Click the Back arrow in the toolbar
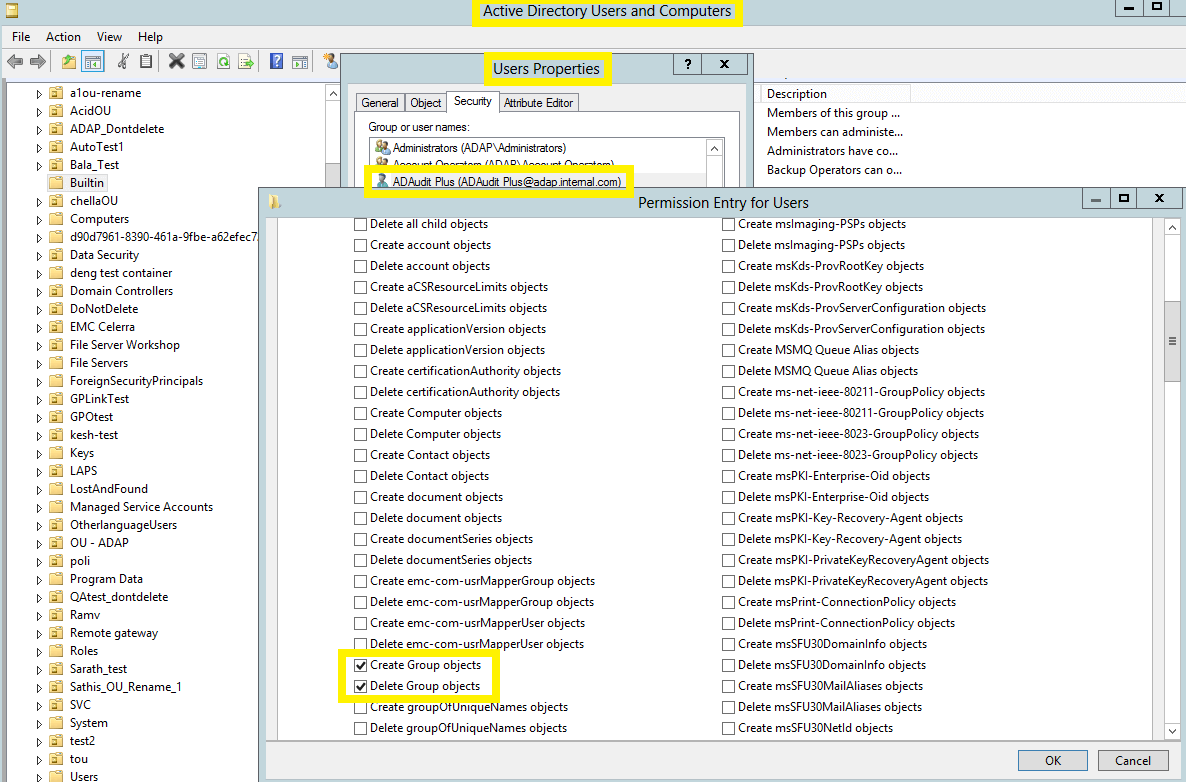Image resolution: width=1186 pixels, height=782 pixels. click(x=15, y=62)
